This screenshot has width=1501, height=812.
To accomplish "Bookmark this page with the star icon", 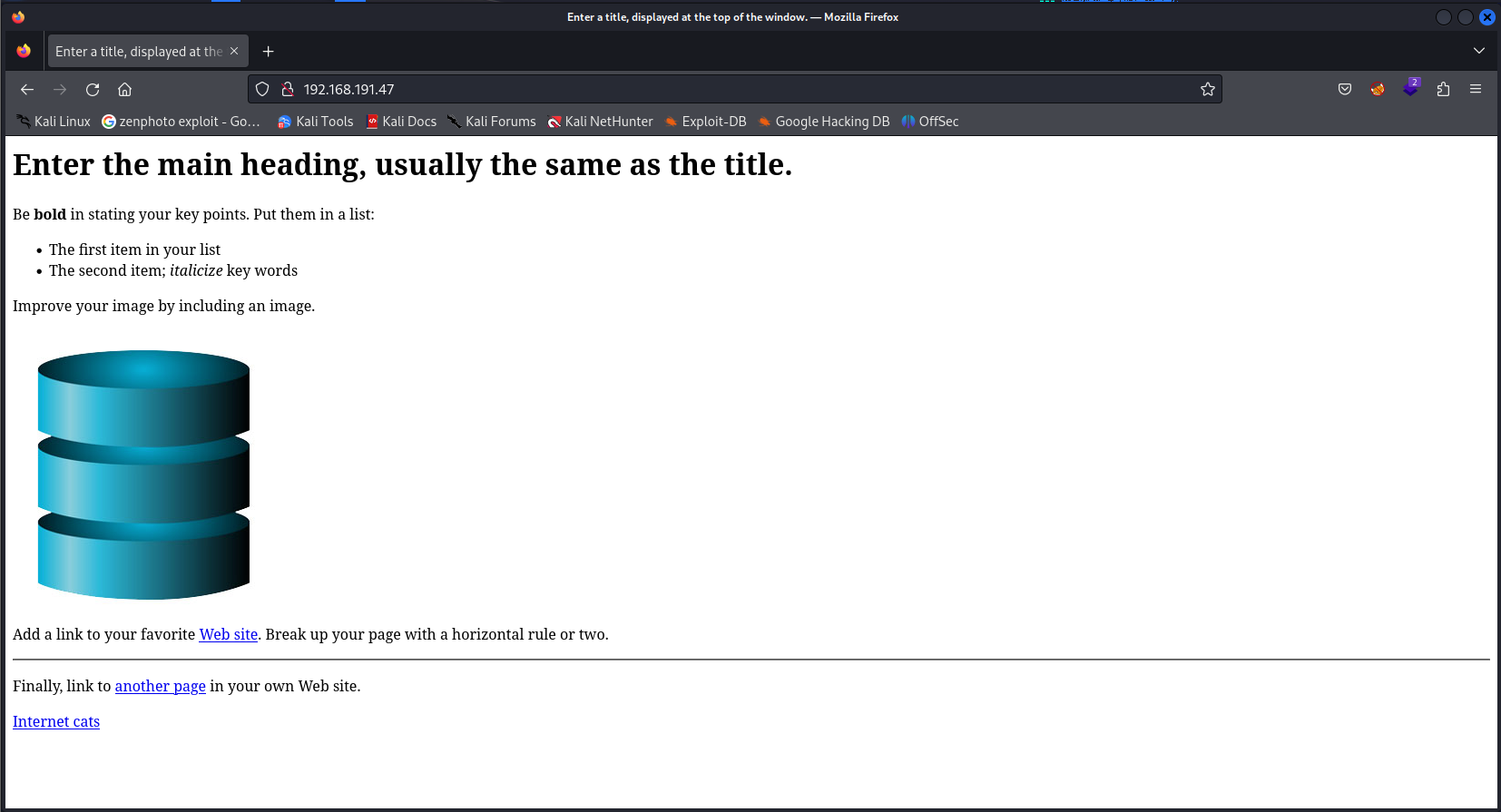I will click(1207, 89).
